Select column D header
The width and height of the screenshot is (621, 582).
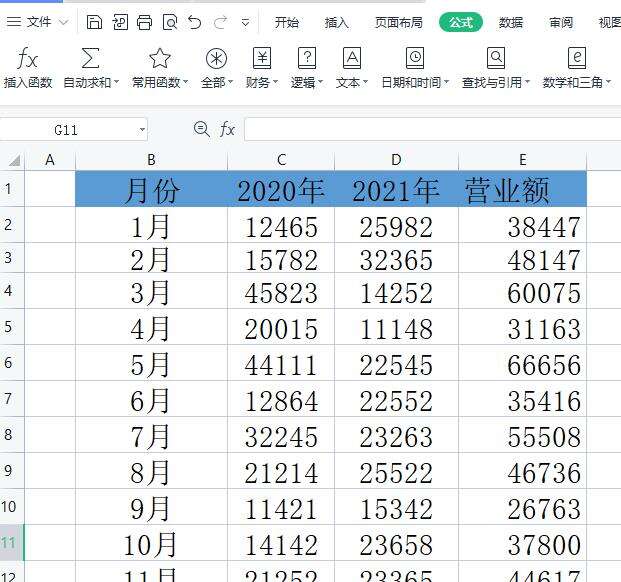396,160
